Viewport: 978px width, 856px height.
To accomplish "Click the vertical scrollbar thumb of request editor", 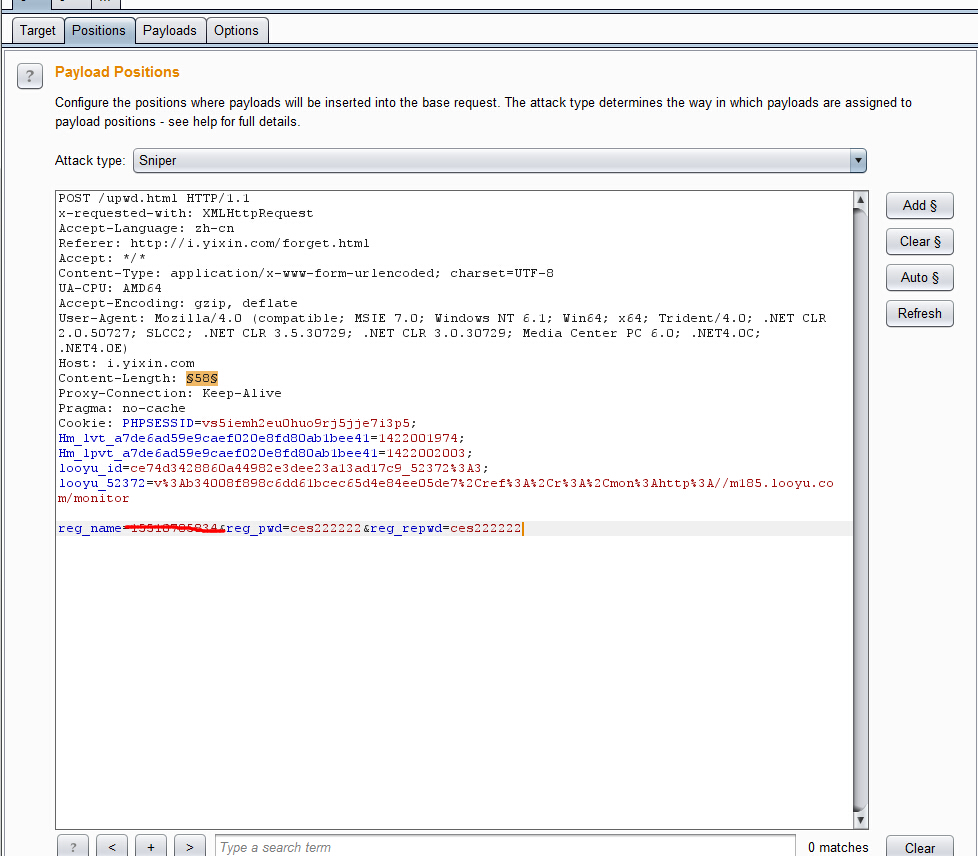I will click(x=860, y=510).
